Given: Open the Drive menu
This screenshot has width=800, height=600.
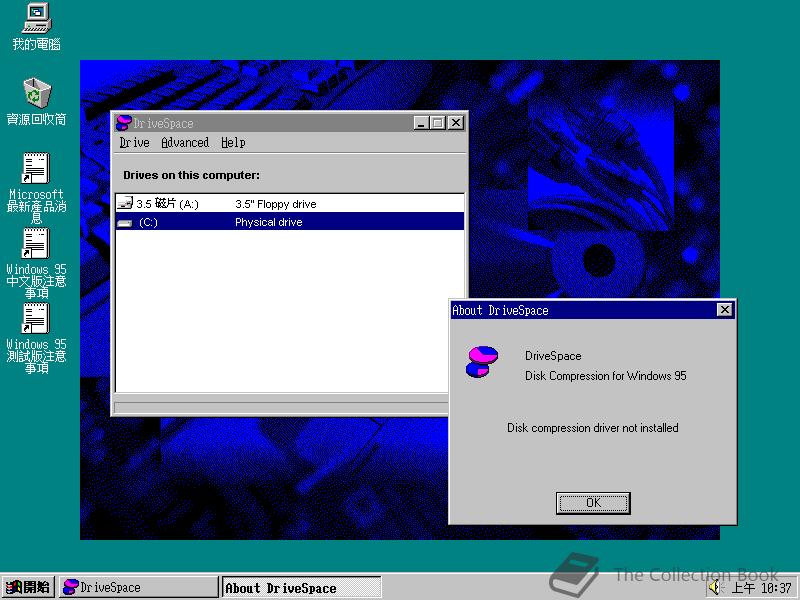Looking at the screenshot, I should tap(135, 142).
